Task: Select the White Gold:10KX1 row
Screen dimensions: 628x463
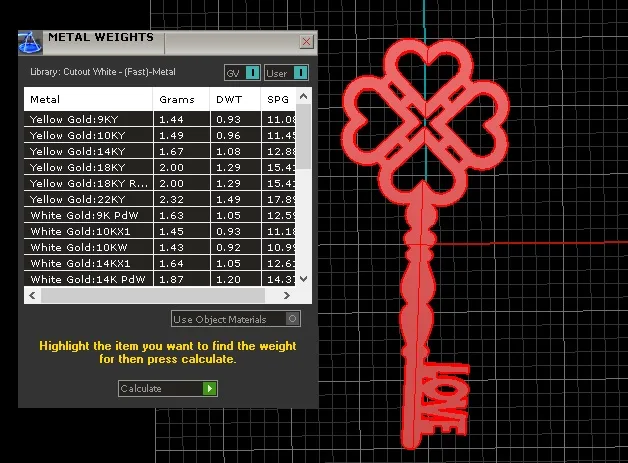Action: tap(160, 232)
